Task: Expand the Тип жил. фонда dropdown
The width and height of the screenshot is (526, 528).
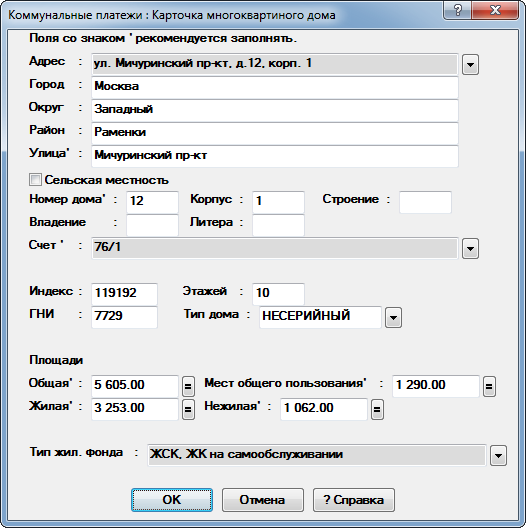Action: (x=498, y=456)
